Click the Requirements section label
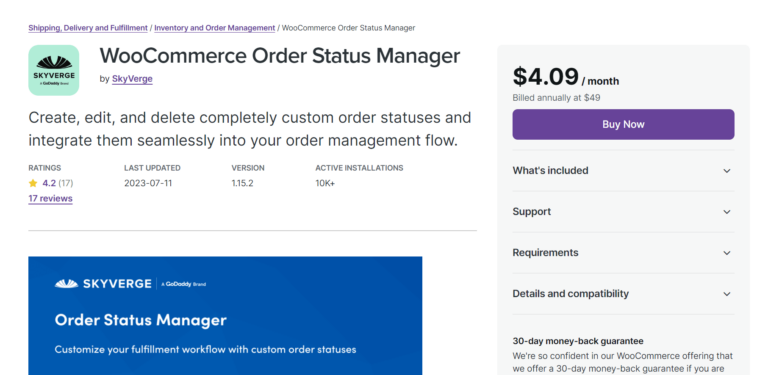This screenshot has height=375, width=768. [545, 253]
